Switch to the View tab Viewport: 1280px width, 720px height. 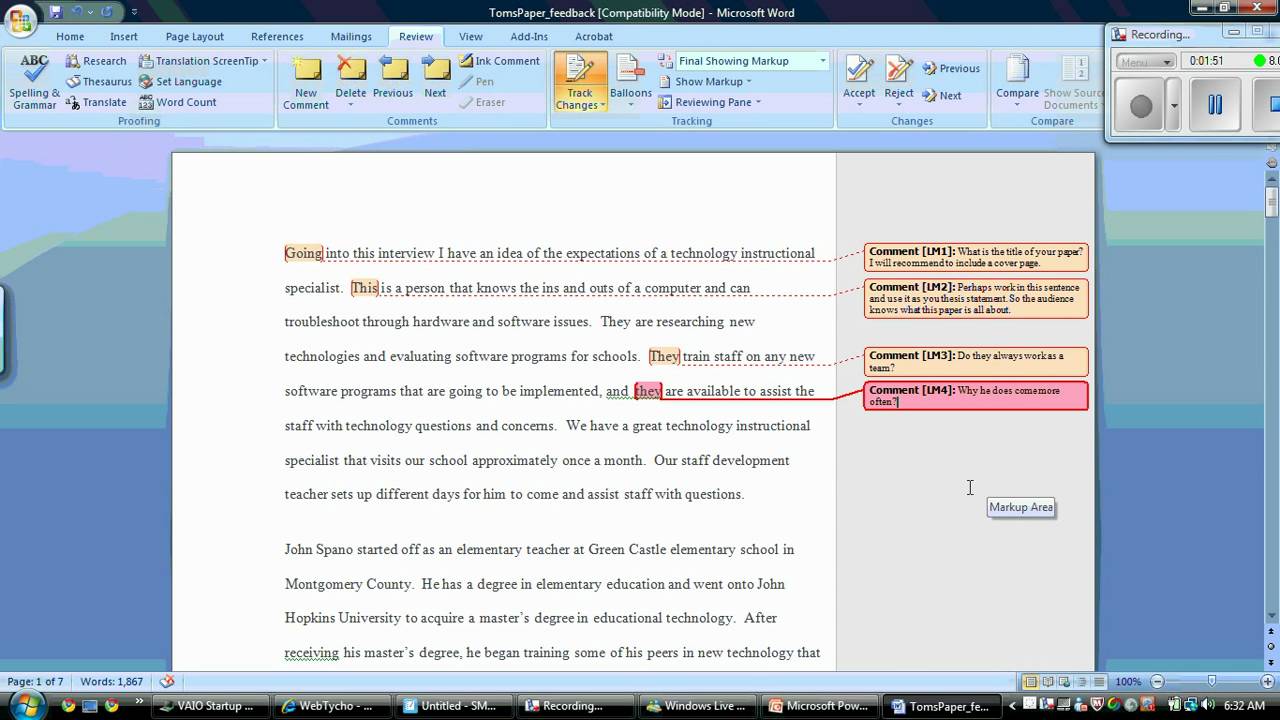tap(470, 36)
